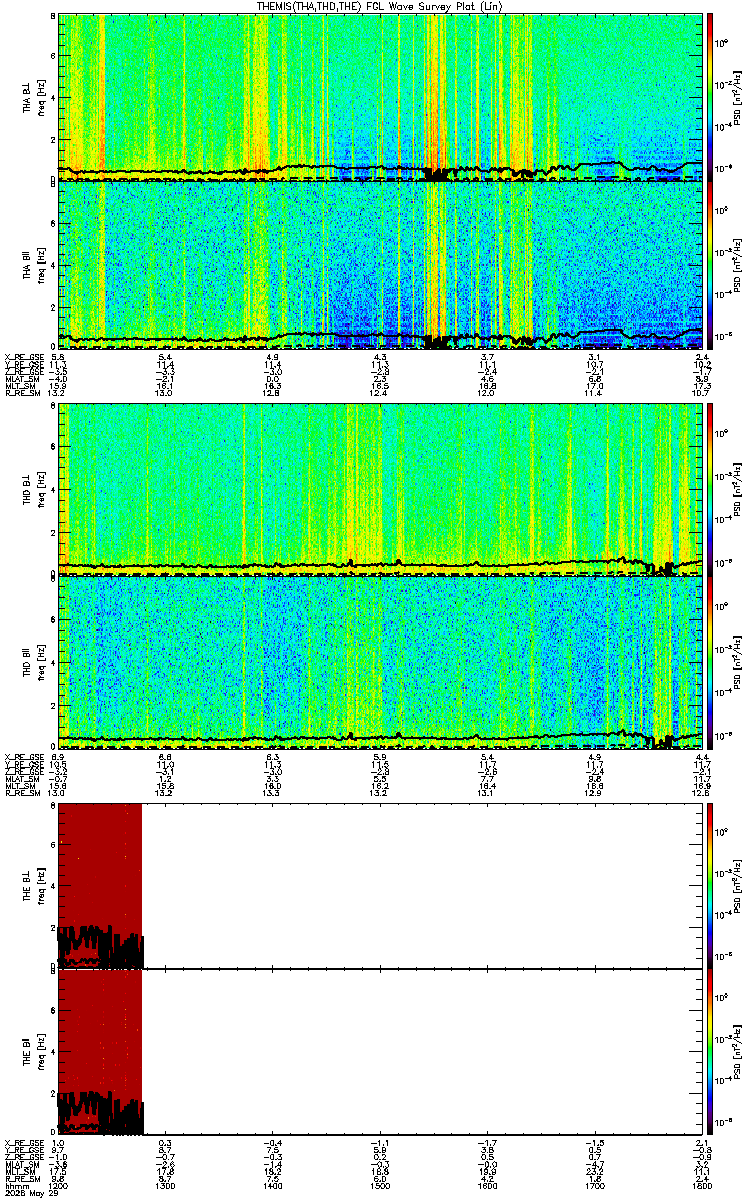Click the PSD color bar beside THD B-perpendicular
Screen dimensions: 750x1200
pyautogui.click(x=711, y=491)
